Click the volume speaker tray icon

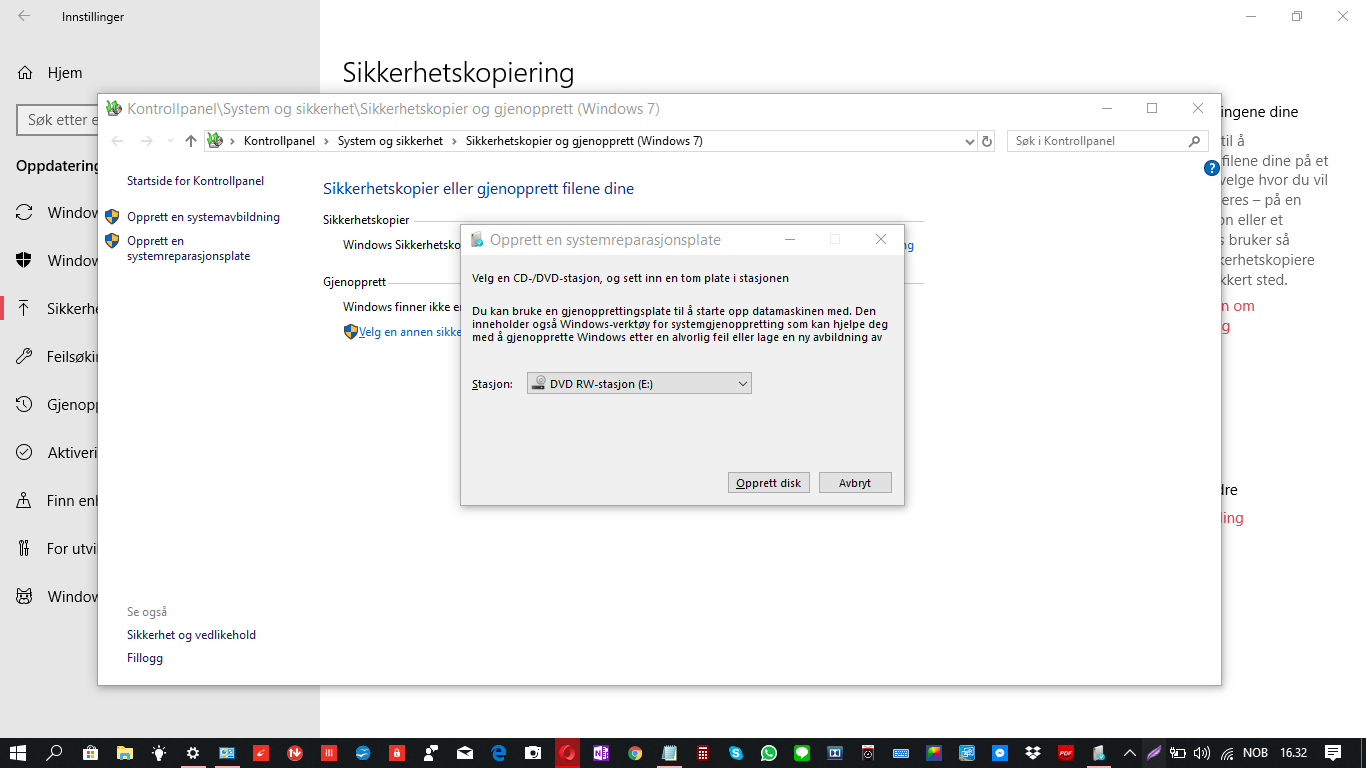click(x=1202, y=753)
